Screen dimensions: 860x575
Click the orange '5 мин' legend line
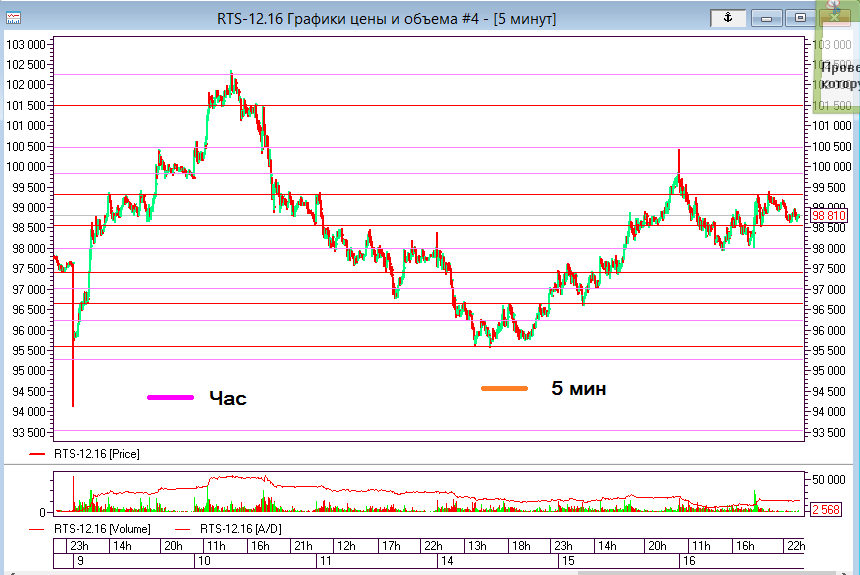504,388
